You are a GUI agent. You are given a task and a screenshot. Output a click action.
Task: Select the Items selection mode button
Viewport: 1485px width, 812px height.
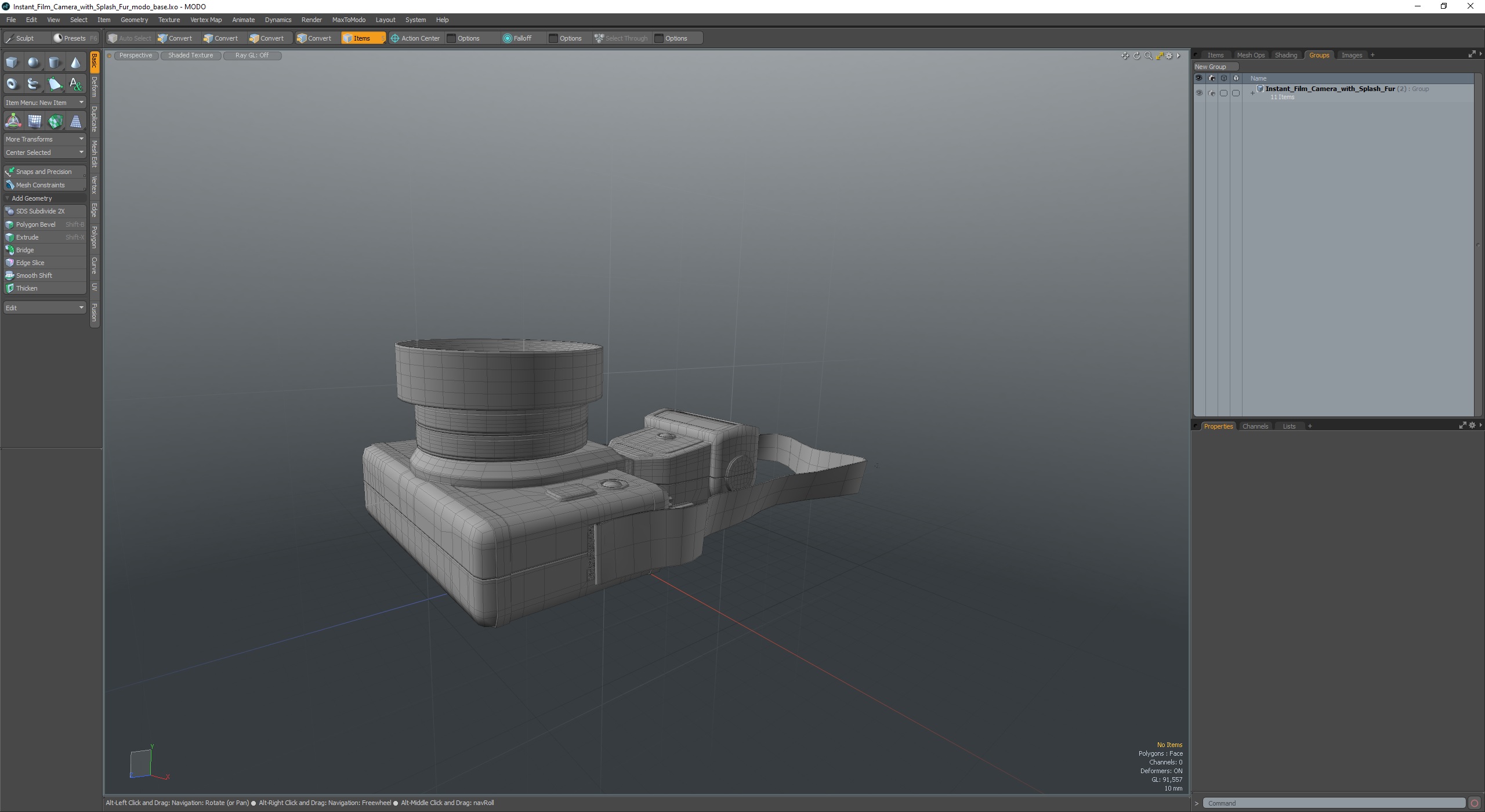[x=363, y=38]
